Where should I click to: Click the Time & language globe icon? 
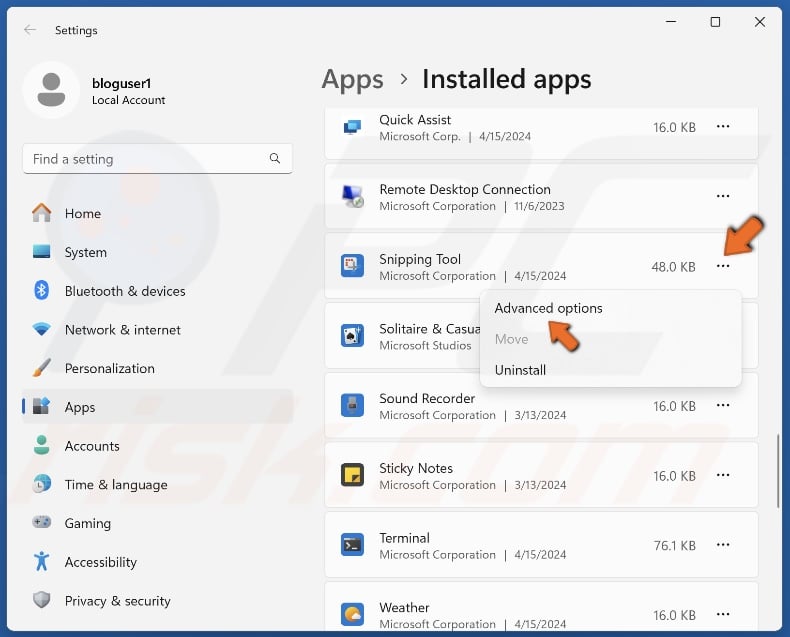41,484
